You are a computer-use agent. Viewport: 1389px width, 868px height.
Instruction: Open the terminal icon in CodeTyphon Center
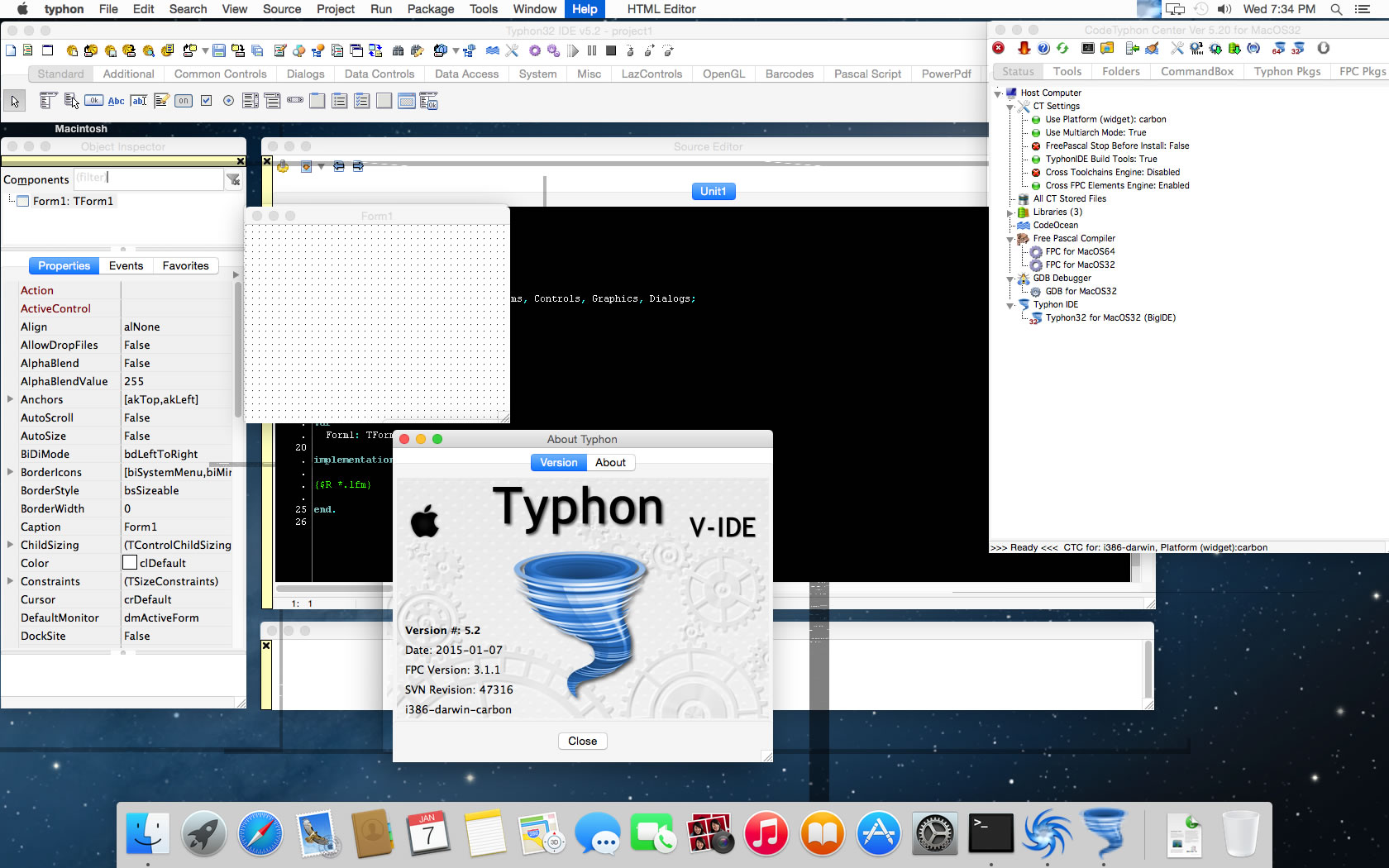click(x=1088, y=48)
